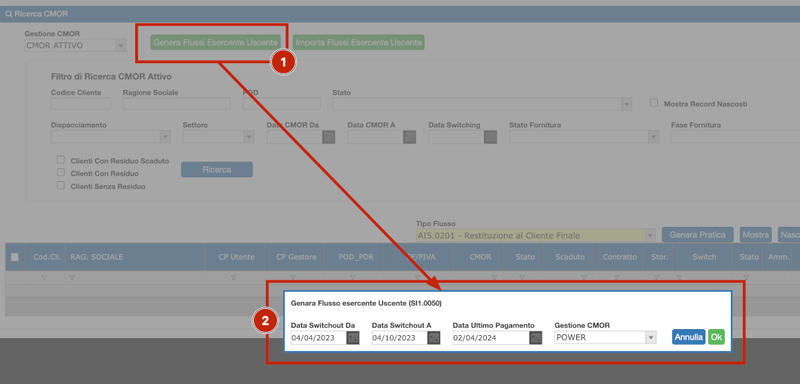The width and height of the screenshot is (800, 384).
Task: Tick Clienti Con Residuo Scaduto
Action: click(x=61, y=160)
